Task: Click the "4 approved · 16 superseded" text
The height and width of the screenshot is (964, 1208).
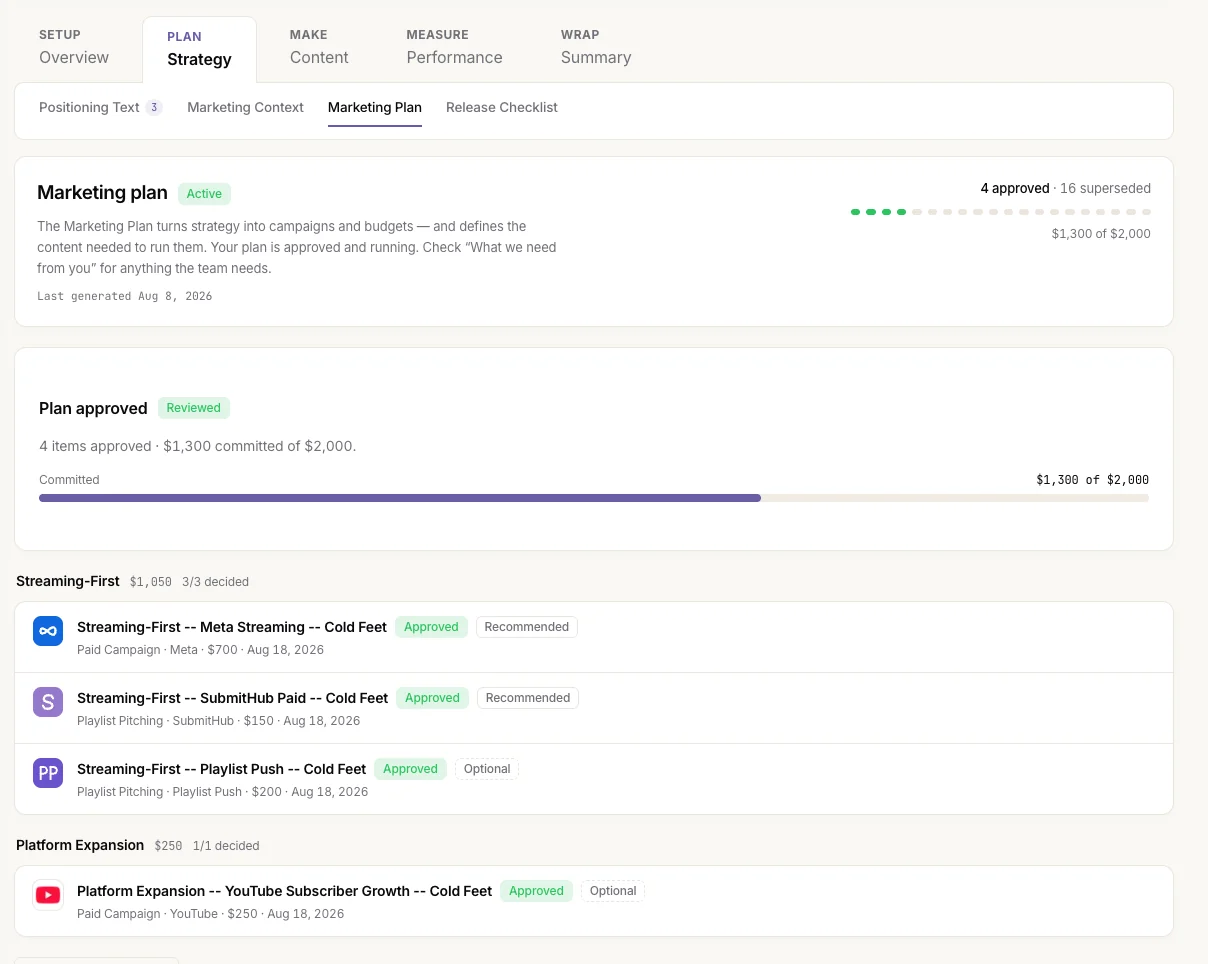Action: pyautogui.click(x=1066, y=188)
